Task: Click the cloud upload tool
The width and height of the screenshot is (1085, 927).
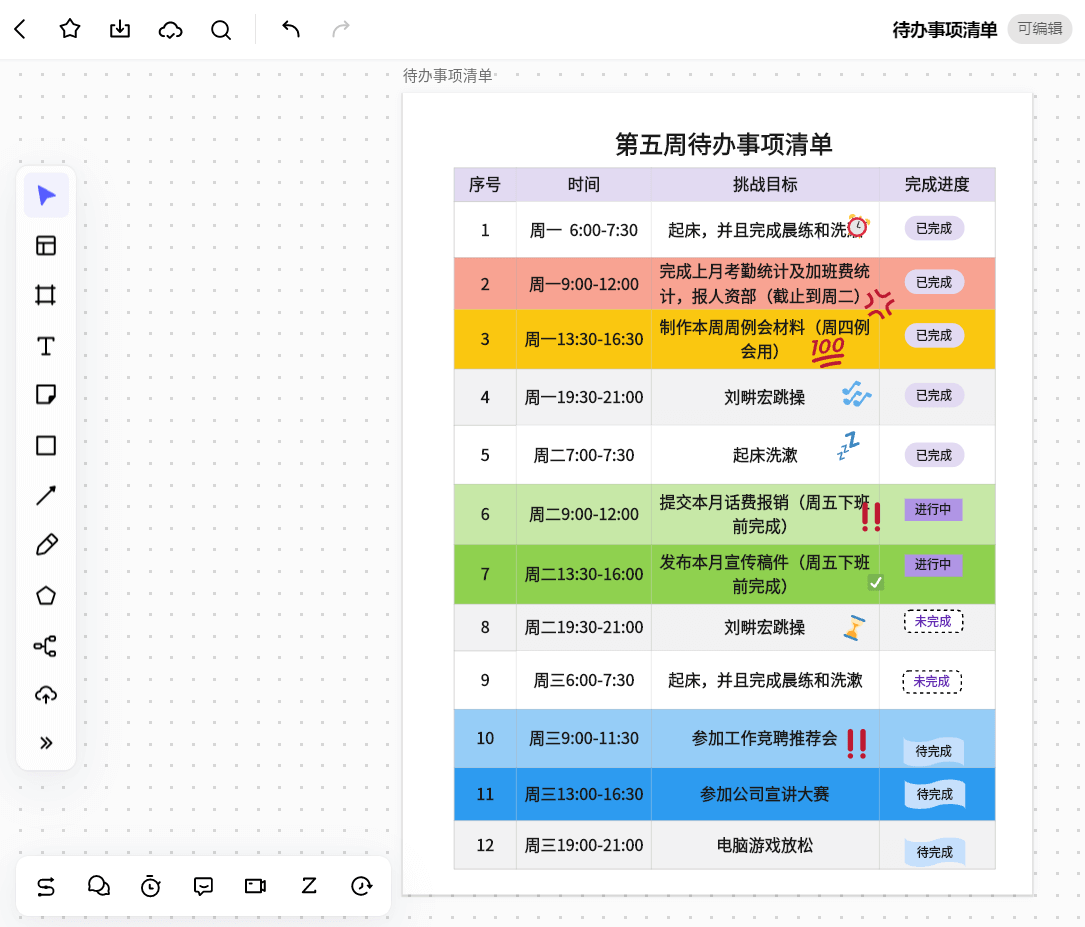Action: point(46,695)
